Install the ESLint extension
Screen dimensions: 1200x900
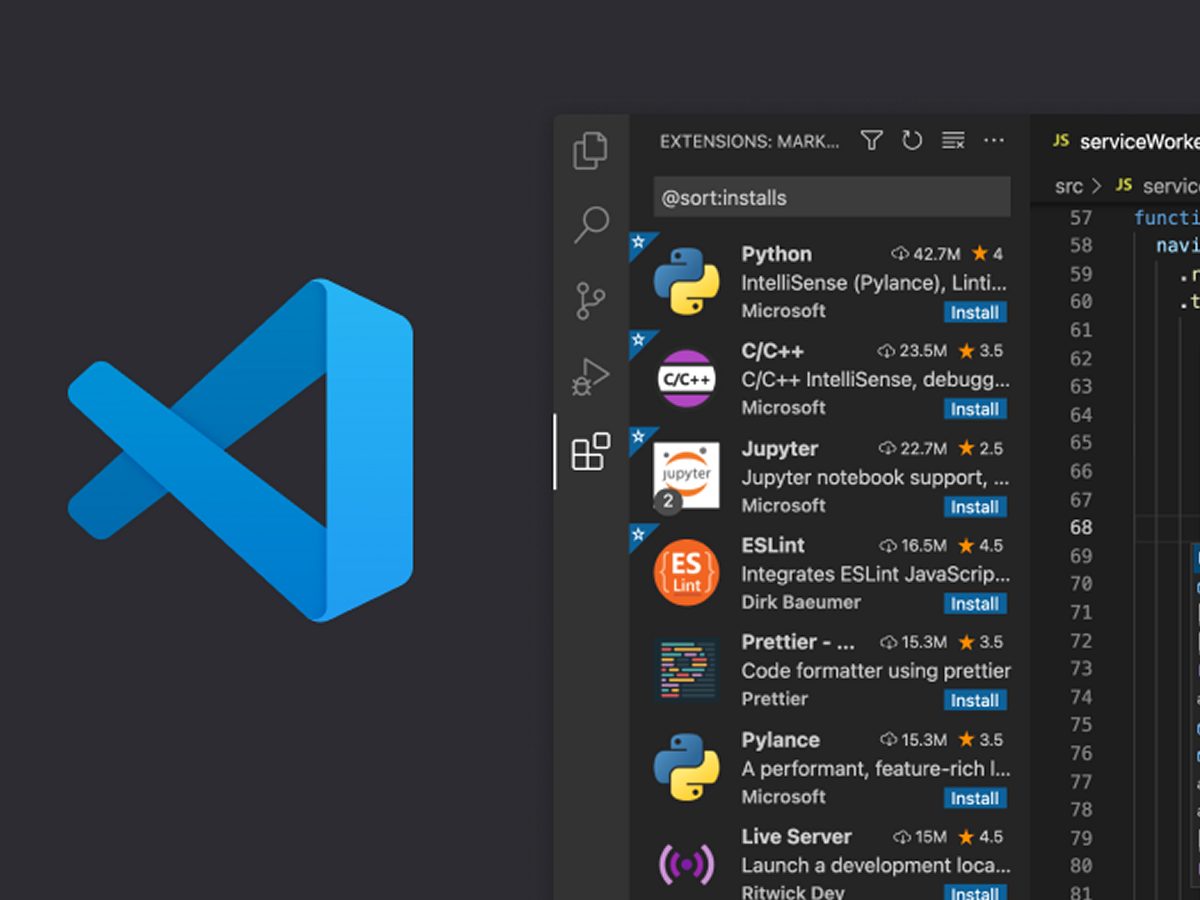[x=974, y=604]
